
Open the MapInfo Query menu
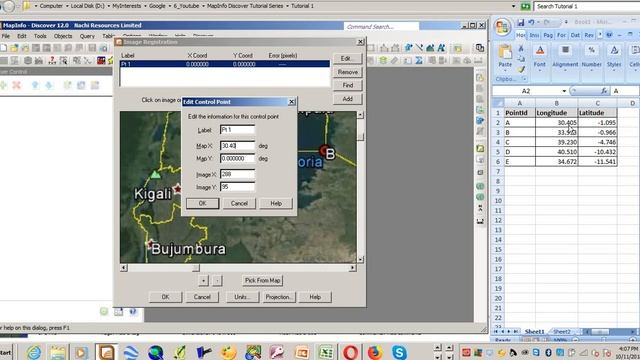(x=87, y=36)
